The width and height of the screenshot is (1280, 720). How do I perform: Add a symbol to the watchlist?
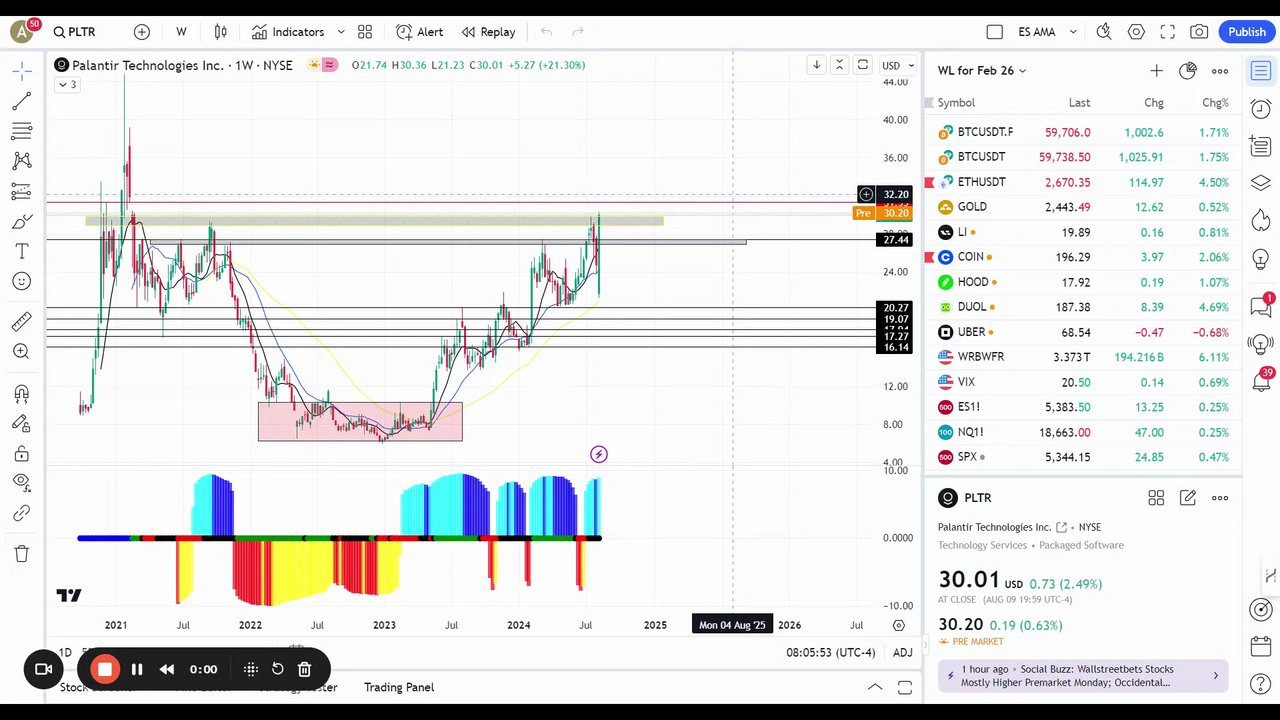pos(1156,71)
